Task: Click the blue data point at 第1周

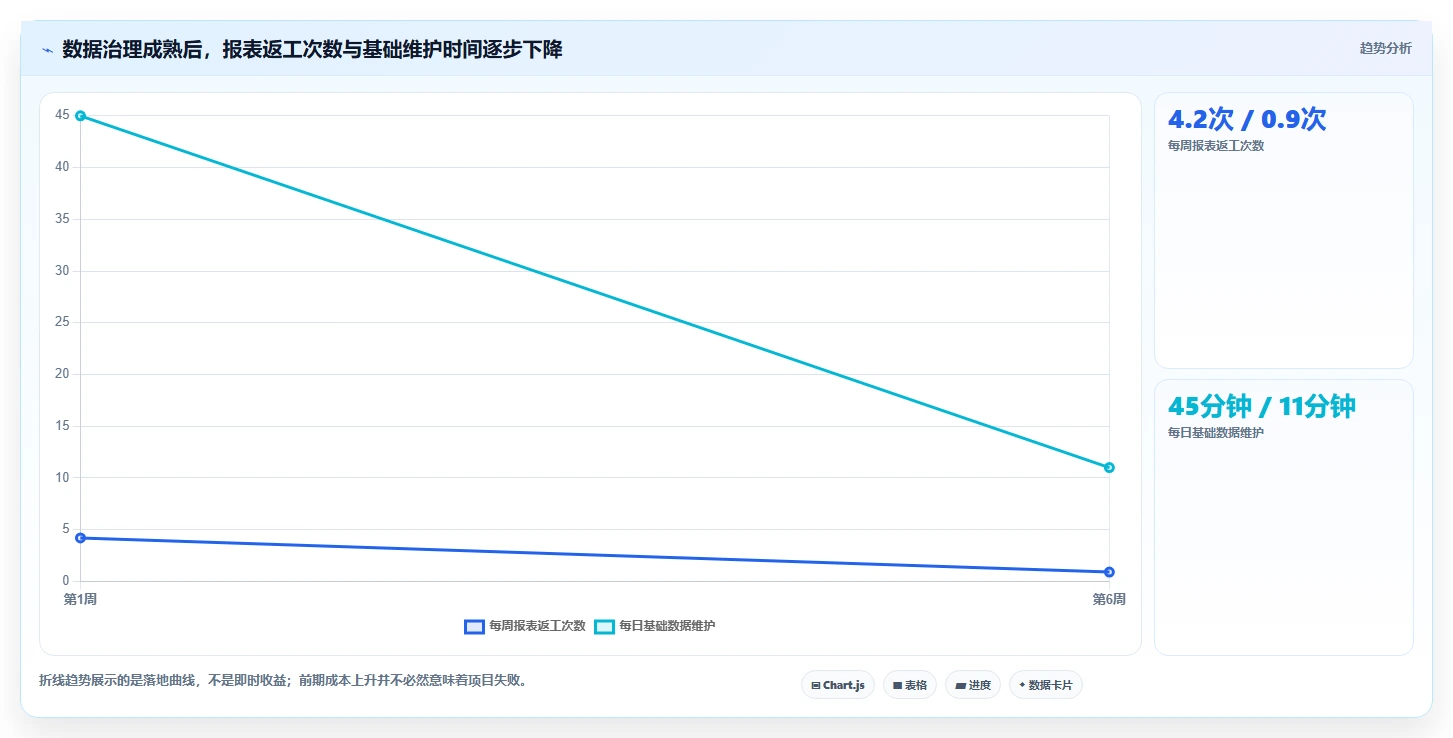Action: (x=80, y=538)
